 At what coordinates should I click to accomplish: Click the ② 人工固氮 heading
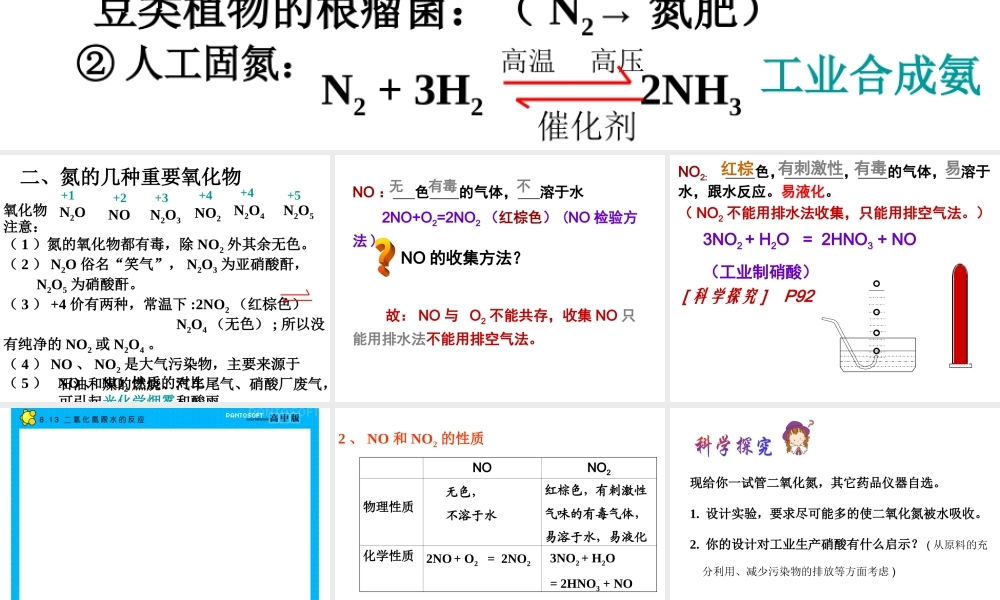(x=185, y=65)
